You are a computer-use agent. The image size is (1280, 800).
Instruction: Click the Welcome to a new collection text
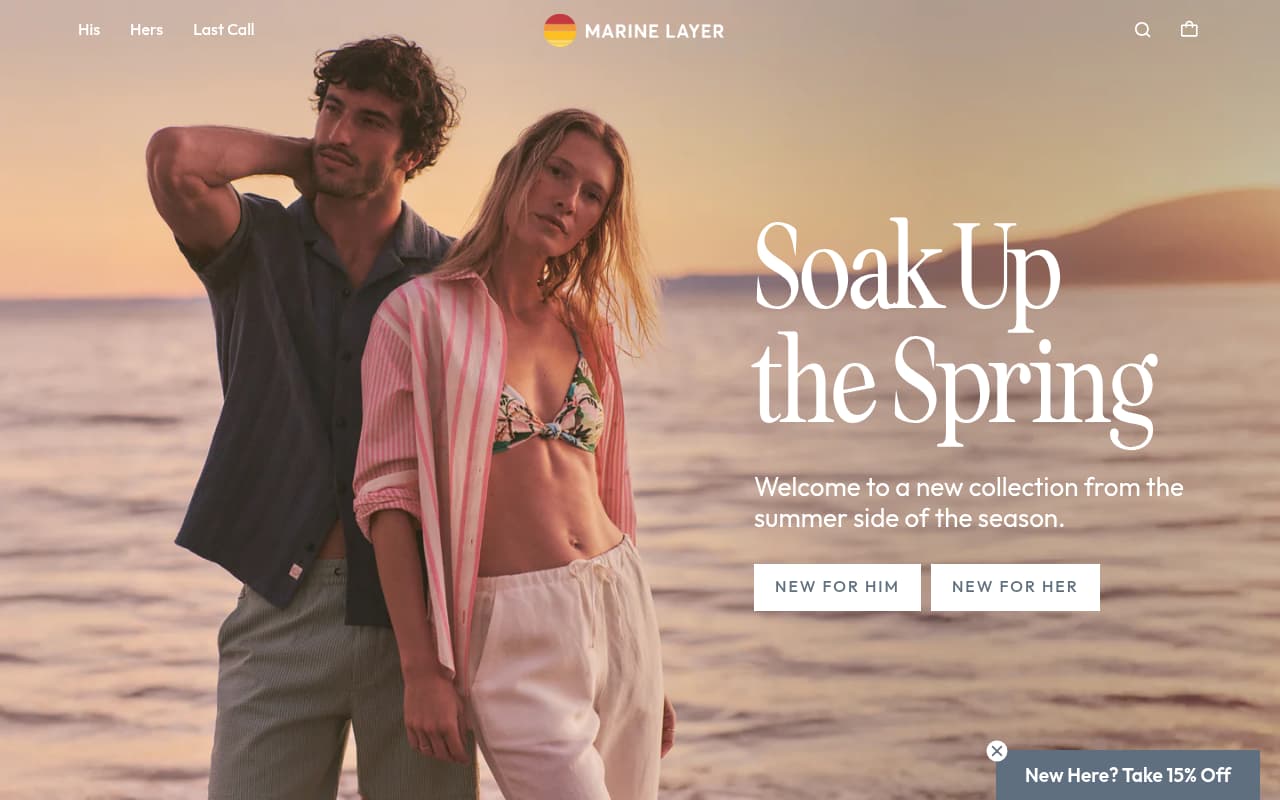969,502
